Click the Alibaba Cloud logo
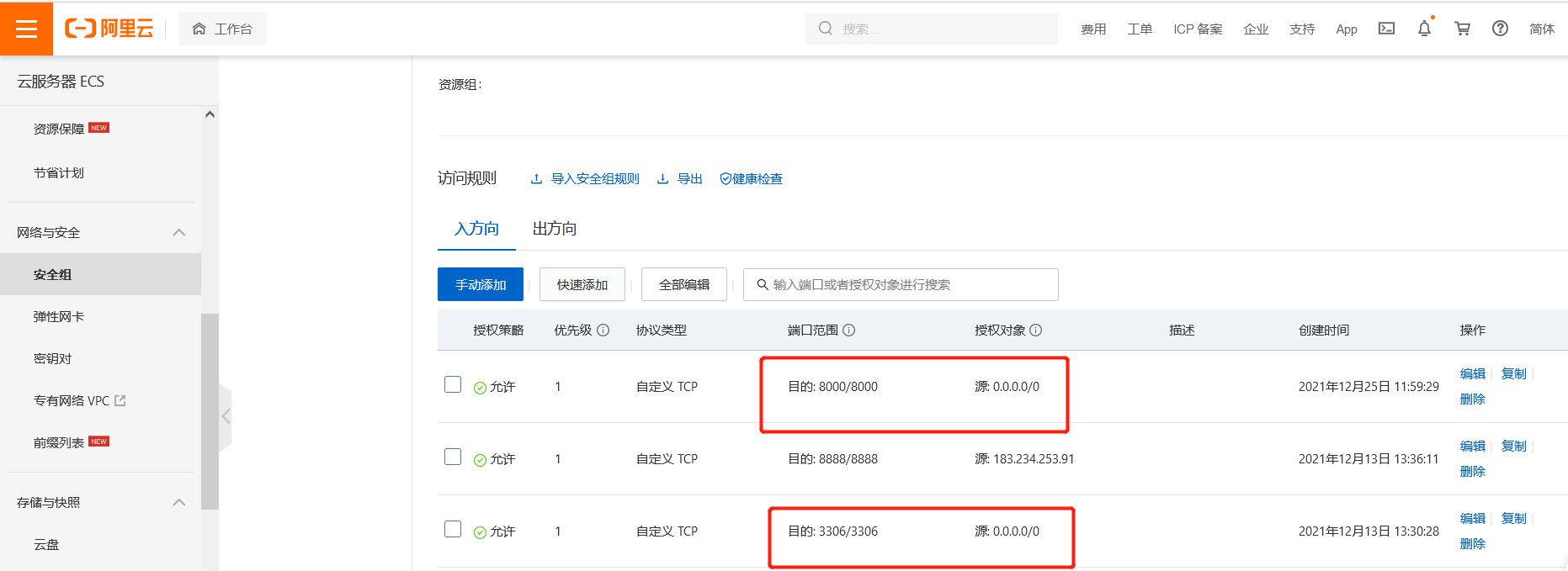1568x571 pixels. [x=109, y=29]
